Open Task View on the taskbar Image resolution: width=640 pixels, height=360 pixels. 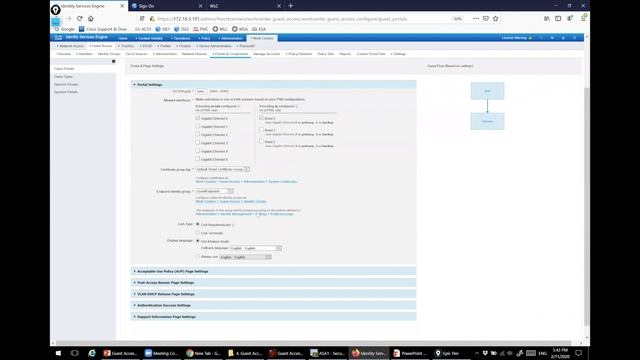pyautogui.click(x=75, y=353)
